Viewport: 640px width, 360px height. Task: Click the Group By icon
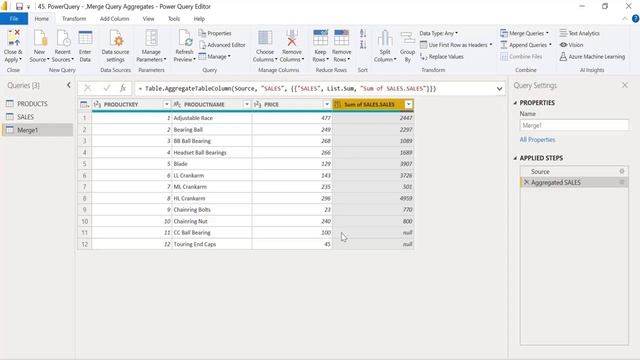[x=407, y=38]
